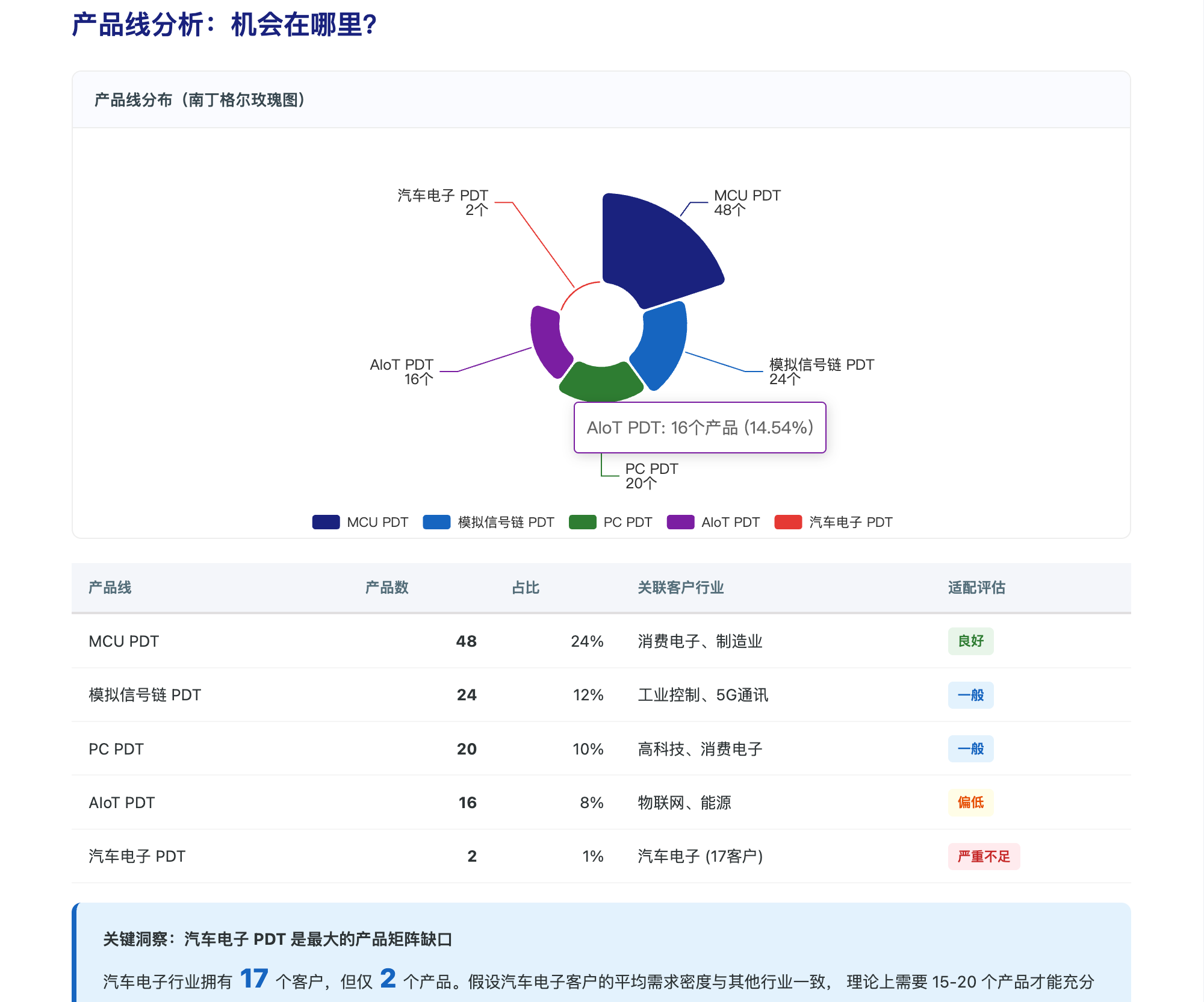Image resolution: width=1204 pixels, height=1002 pixels.
Task: Select '模拟信号链 PDT' table row name
Action: coord(144,695)
